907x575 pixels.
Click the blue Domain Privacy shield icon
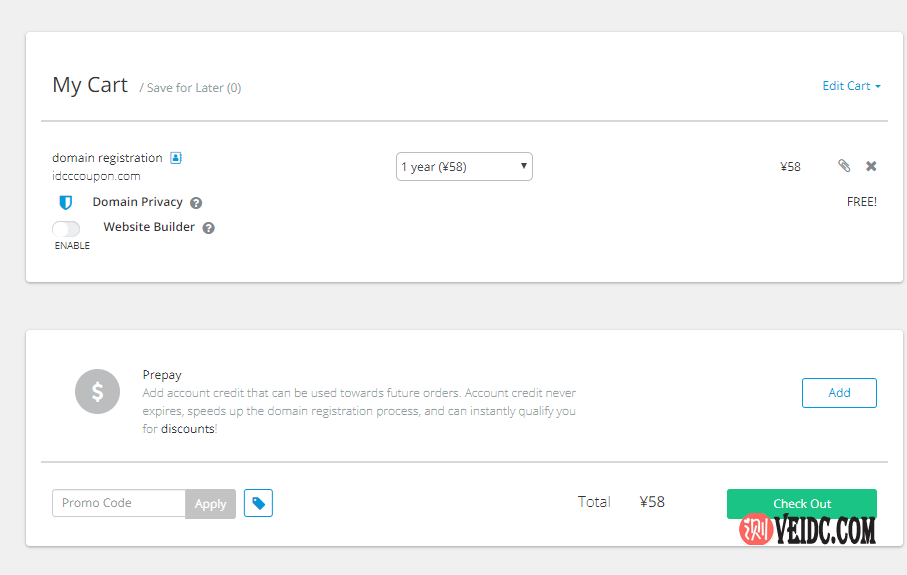click(x=66, y=202)
